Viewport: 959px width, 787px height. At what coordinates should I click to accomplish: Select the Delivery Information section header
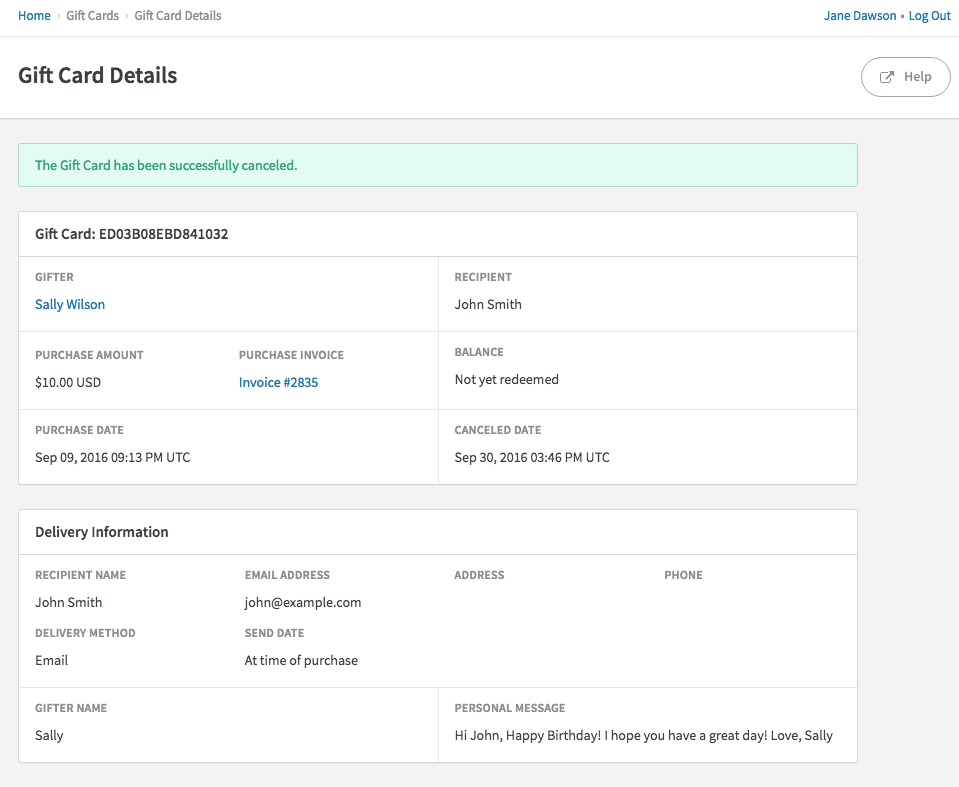[x=102, y=532]
